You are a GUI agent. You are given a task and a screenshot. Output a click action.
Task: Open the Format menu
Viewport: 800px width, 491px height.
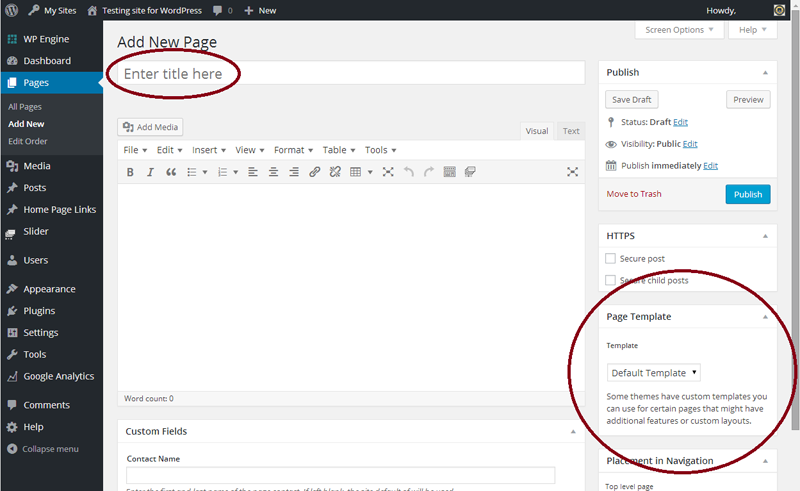(293, 150)
